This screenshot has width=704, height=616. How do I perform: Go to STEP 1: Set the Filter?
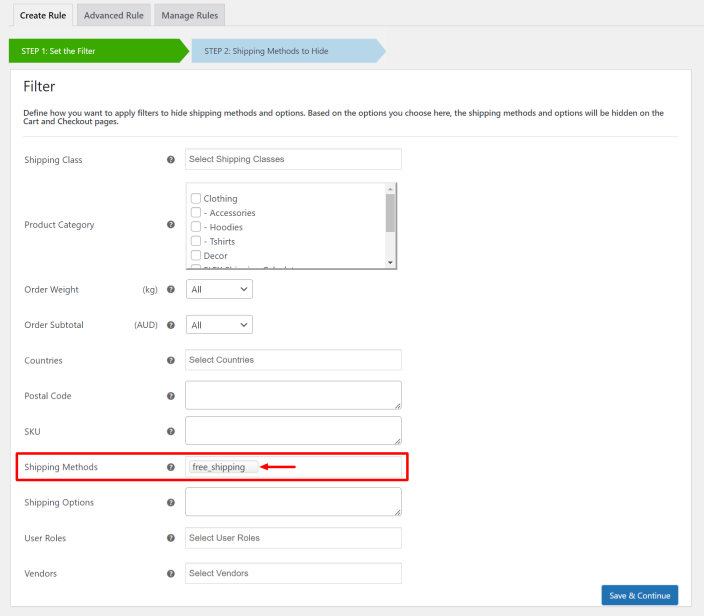point(99,51)
